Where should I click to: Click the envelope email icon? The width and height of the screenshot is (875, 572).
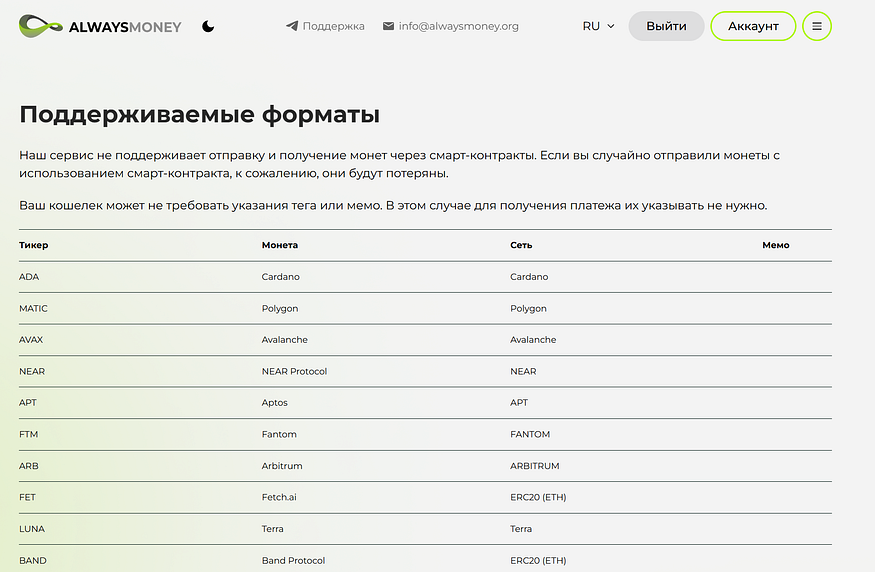coord(388,26)
